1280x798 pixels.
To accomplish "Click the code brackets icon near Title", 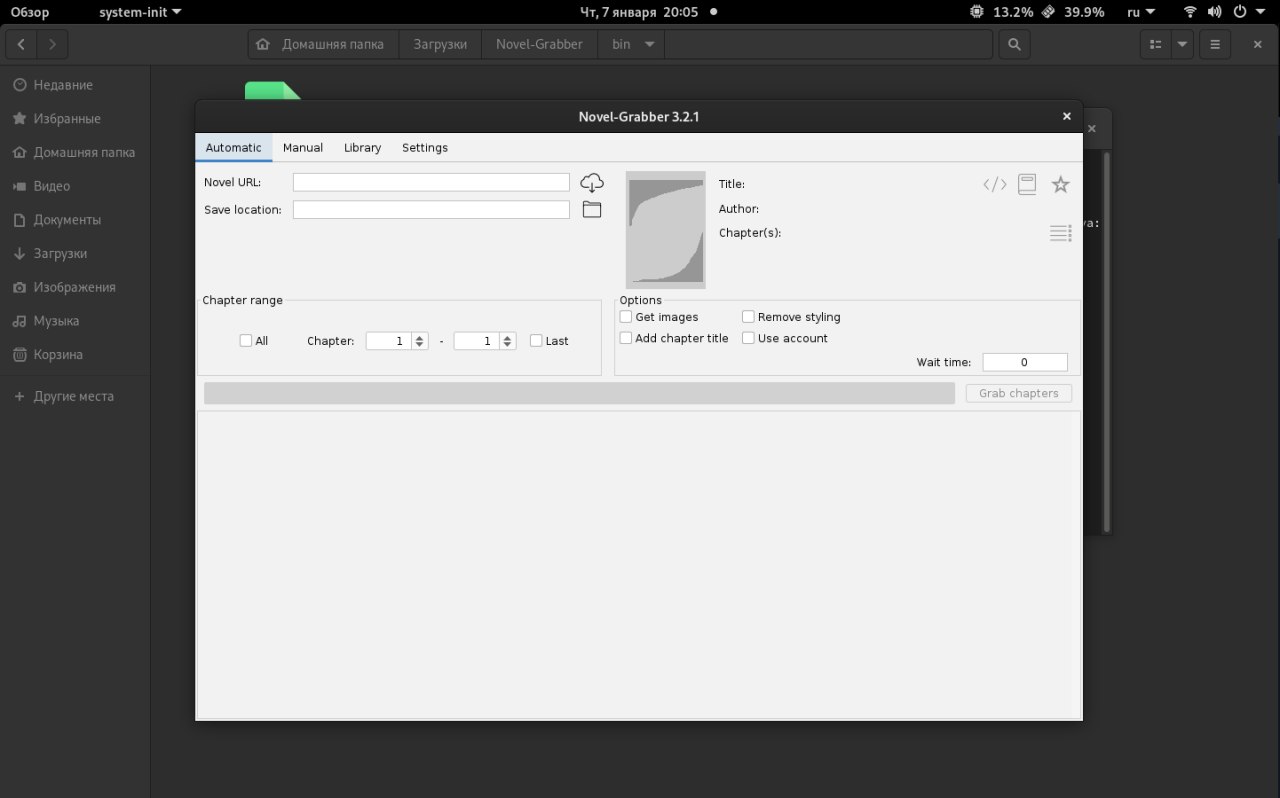I will click(995, 184).
